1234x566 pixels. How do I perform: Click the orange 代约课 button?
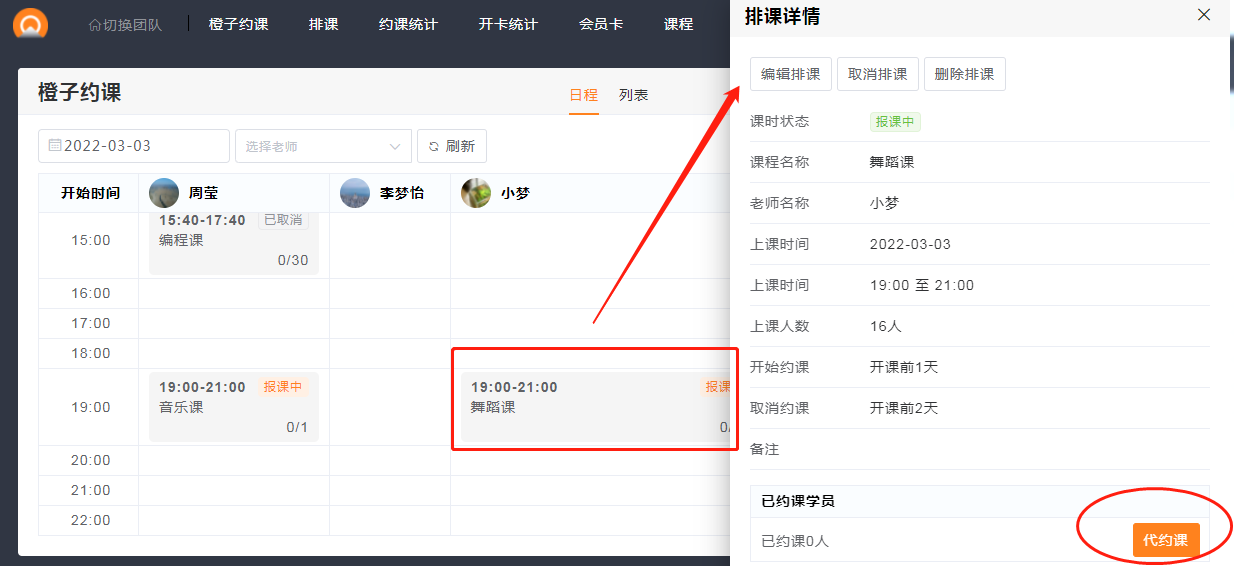1165,540
